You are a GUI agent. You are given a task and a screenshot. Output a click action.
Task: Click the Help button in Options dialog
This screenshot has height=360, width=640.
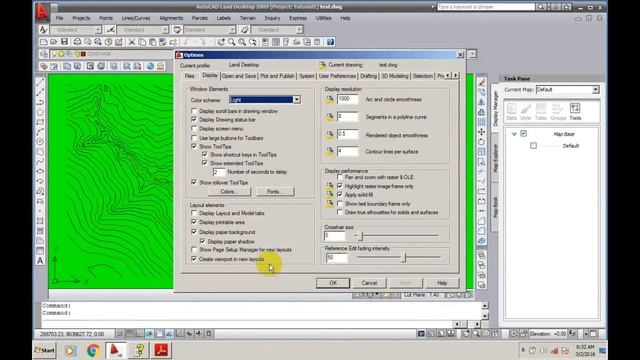coord(442,283)
